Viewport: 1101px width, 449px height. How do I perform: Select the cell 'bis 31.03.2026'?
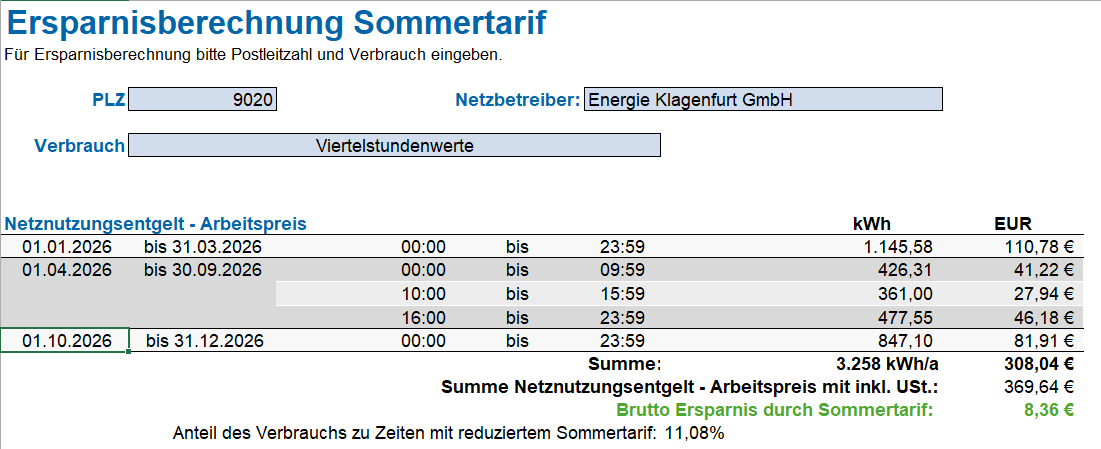203,247
